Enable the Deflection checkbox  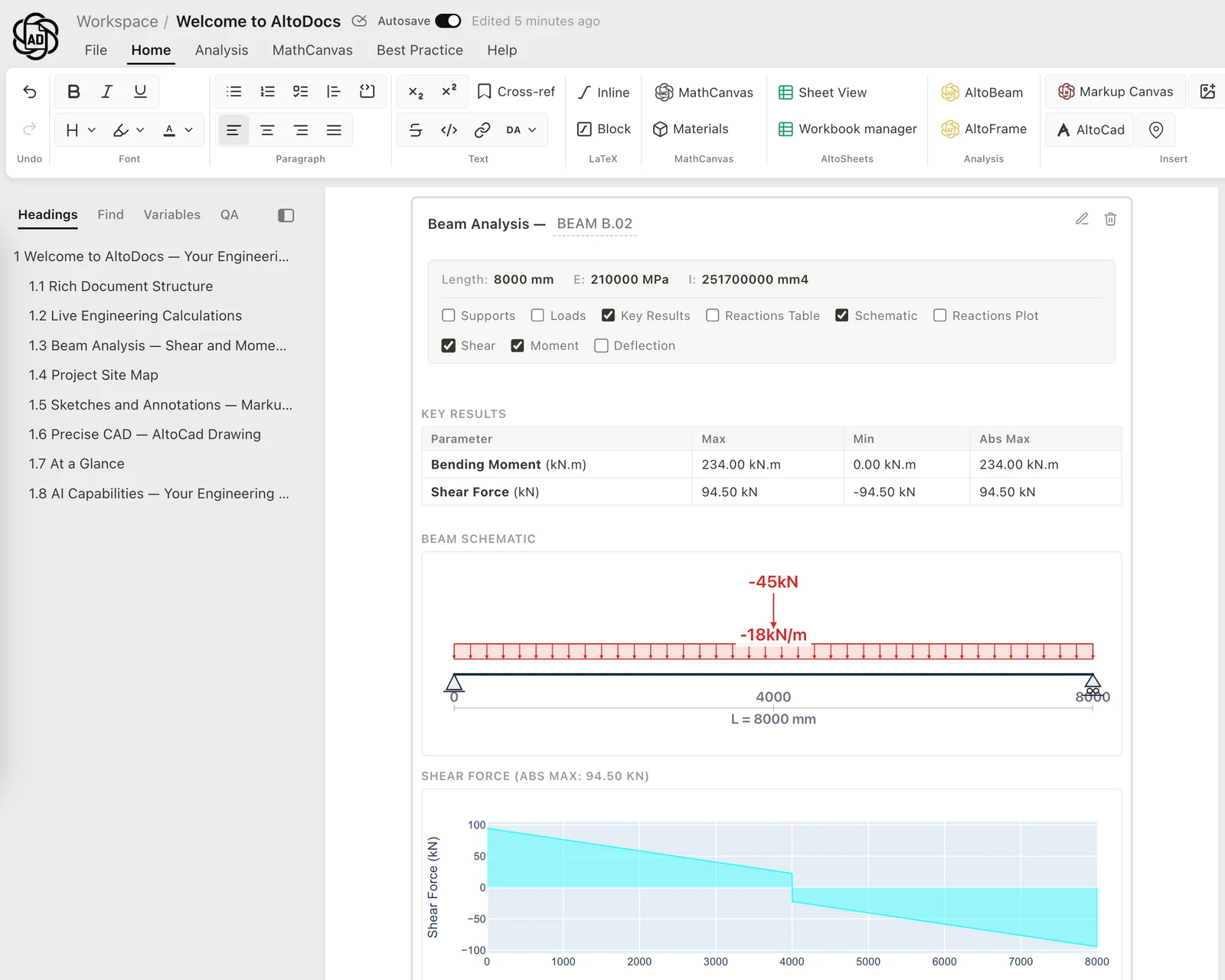[x=602, y=346]
